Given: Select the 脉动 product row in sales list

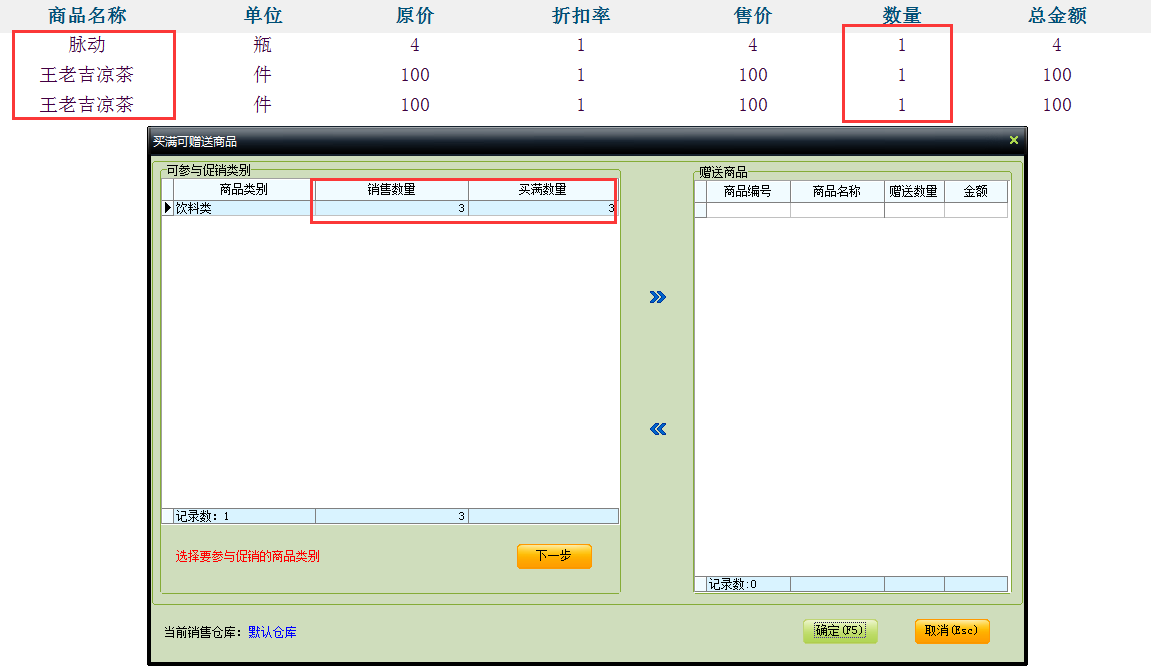Looking at the screenshot, I should click(x=576, y=45).
